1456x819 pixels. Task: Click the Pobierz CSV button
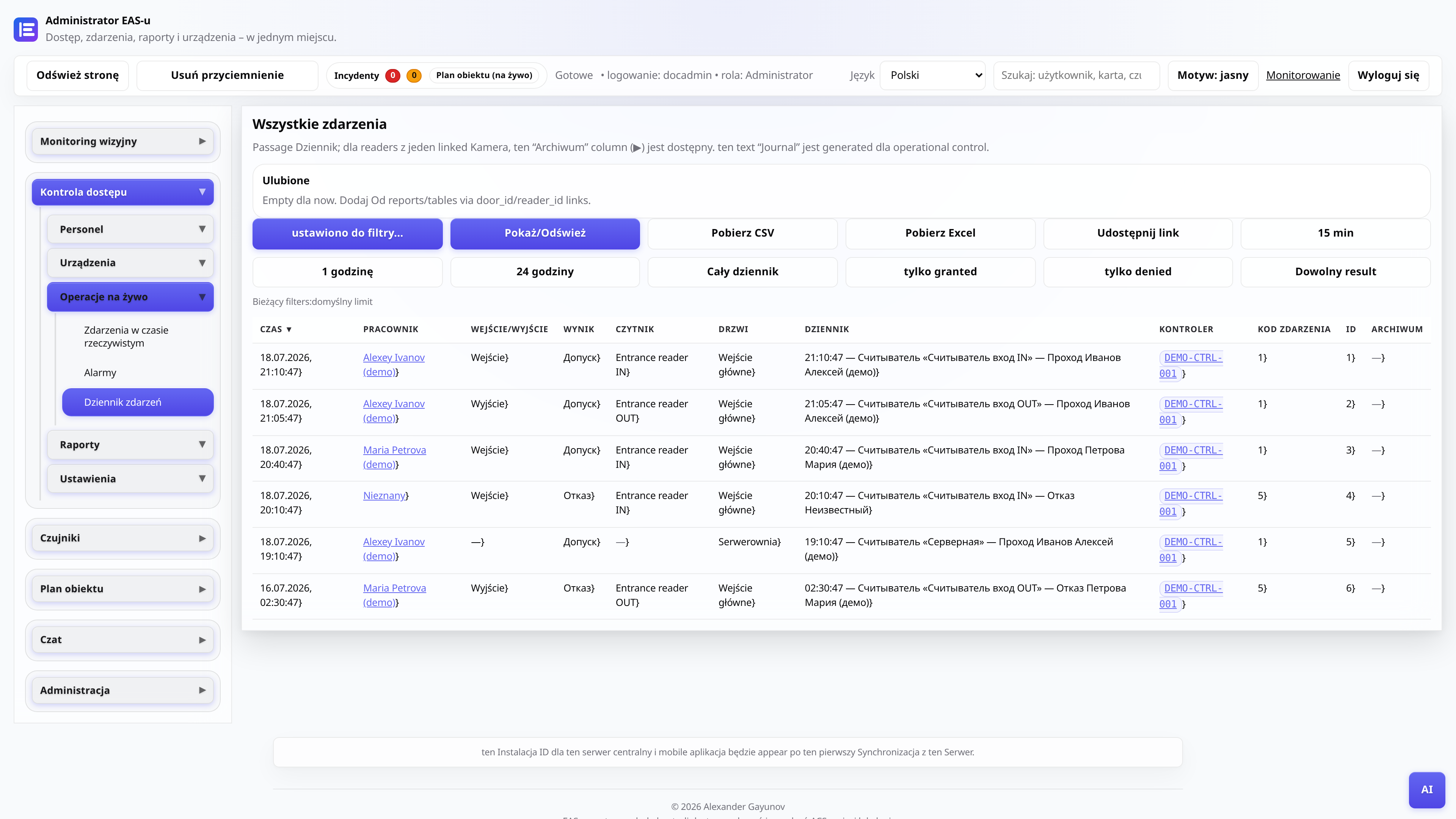point(743,233)
